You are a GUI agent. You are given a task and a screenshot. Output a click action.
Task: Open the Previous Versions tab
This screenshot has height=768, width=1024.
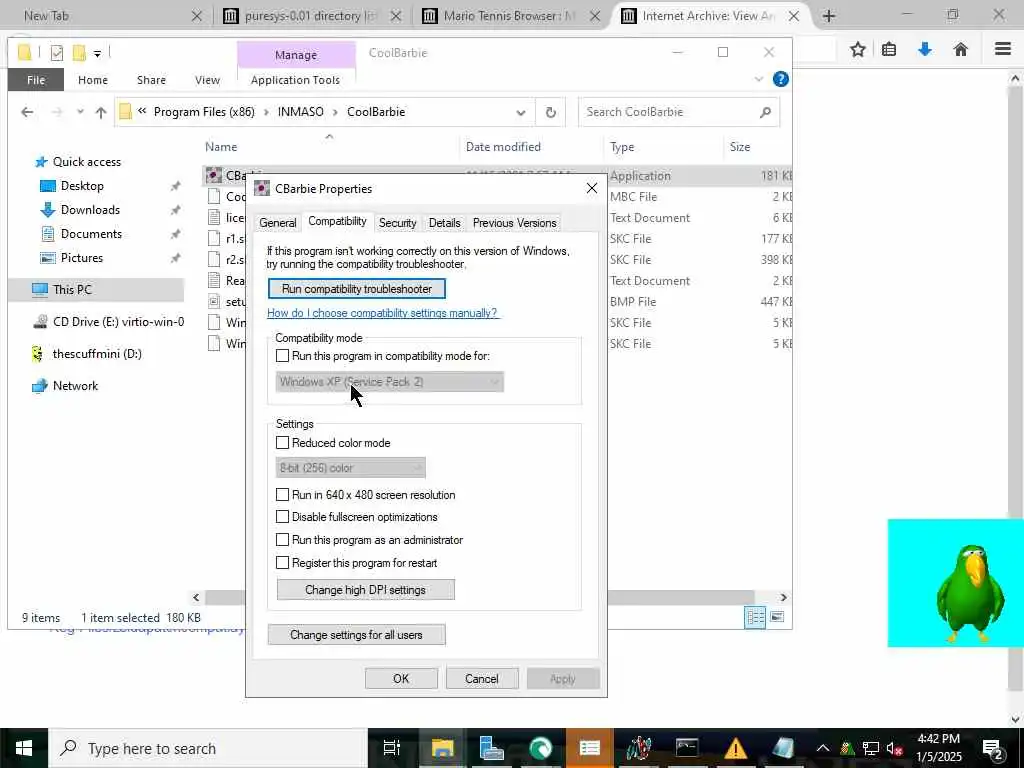(515, 223)
